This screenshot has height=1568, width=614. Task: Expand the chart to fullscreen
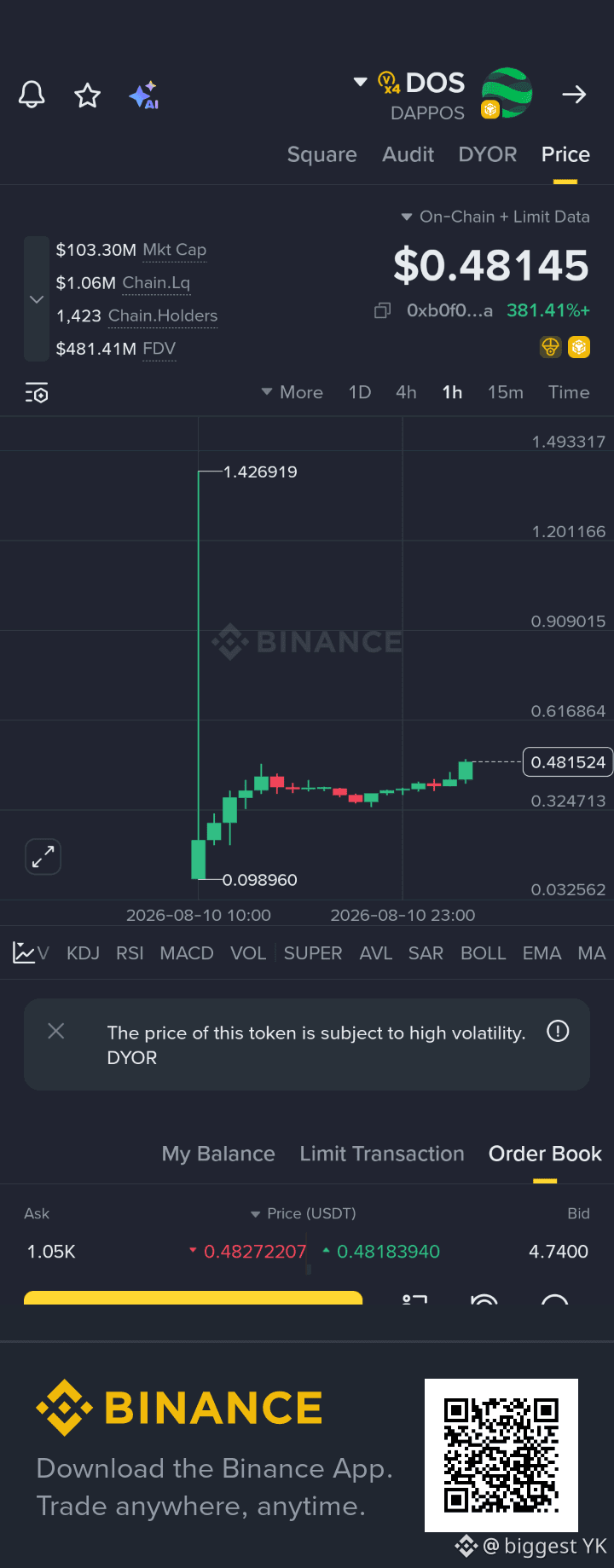click(x=43, y=856)
